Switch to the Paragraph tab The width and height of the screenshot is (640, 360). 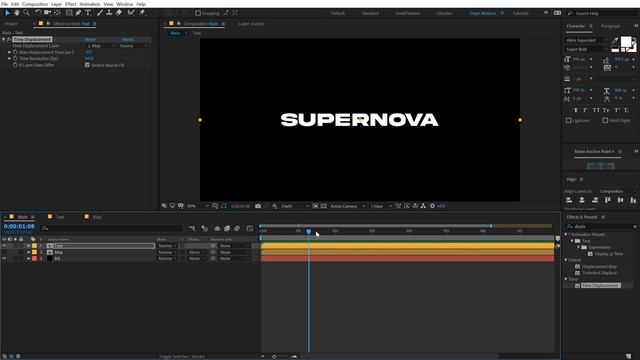pyautogui.click(x=610, y=26)
